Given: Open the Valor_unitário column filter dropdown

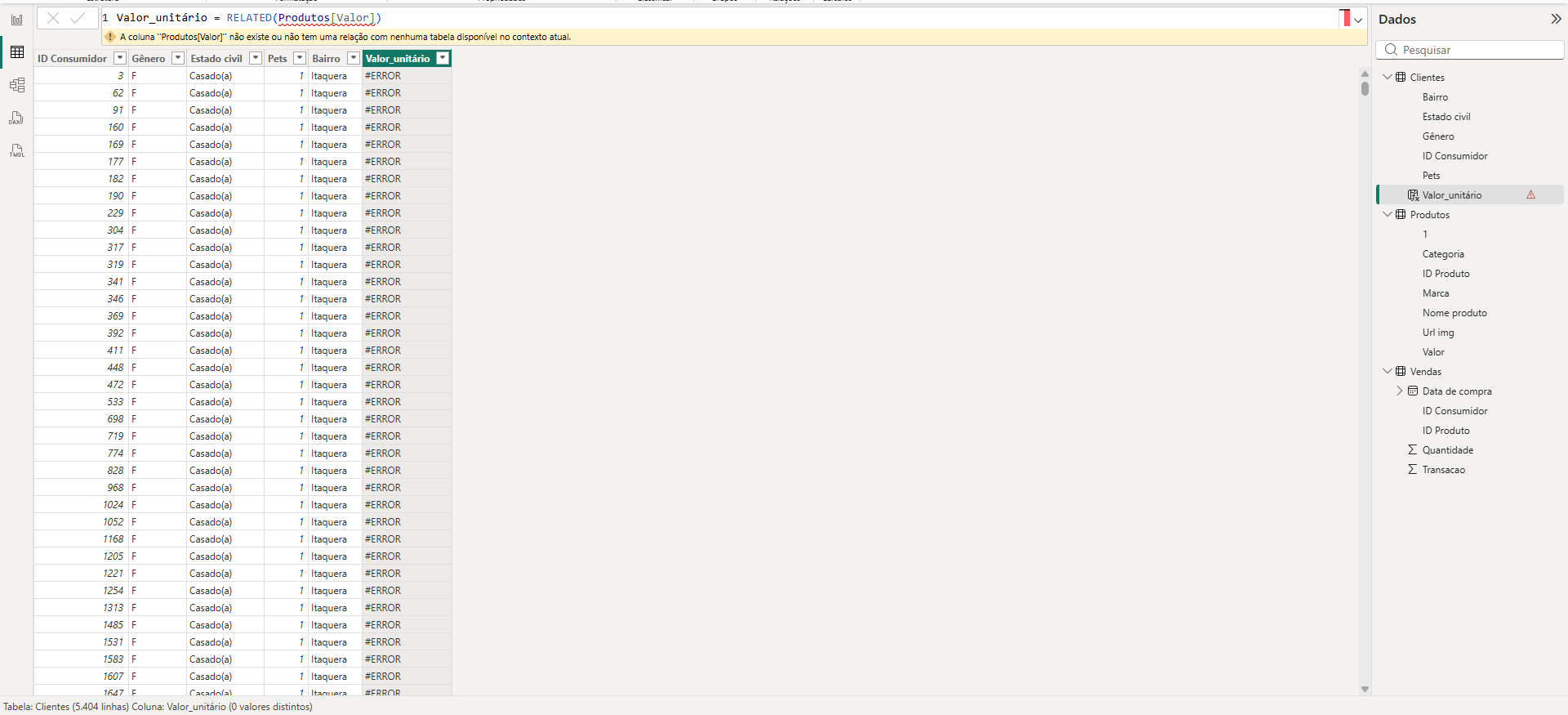Looking at the screenshot, I should pos(443,58).
